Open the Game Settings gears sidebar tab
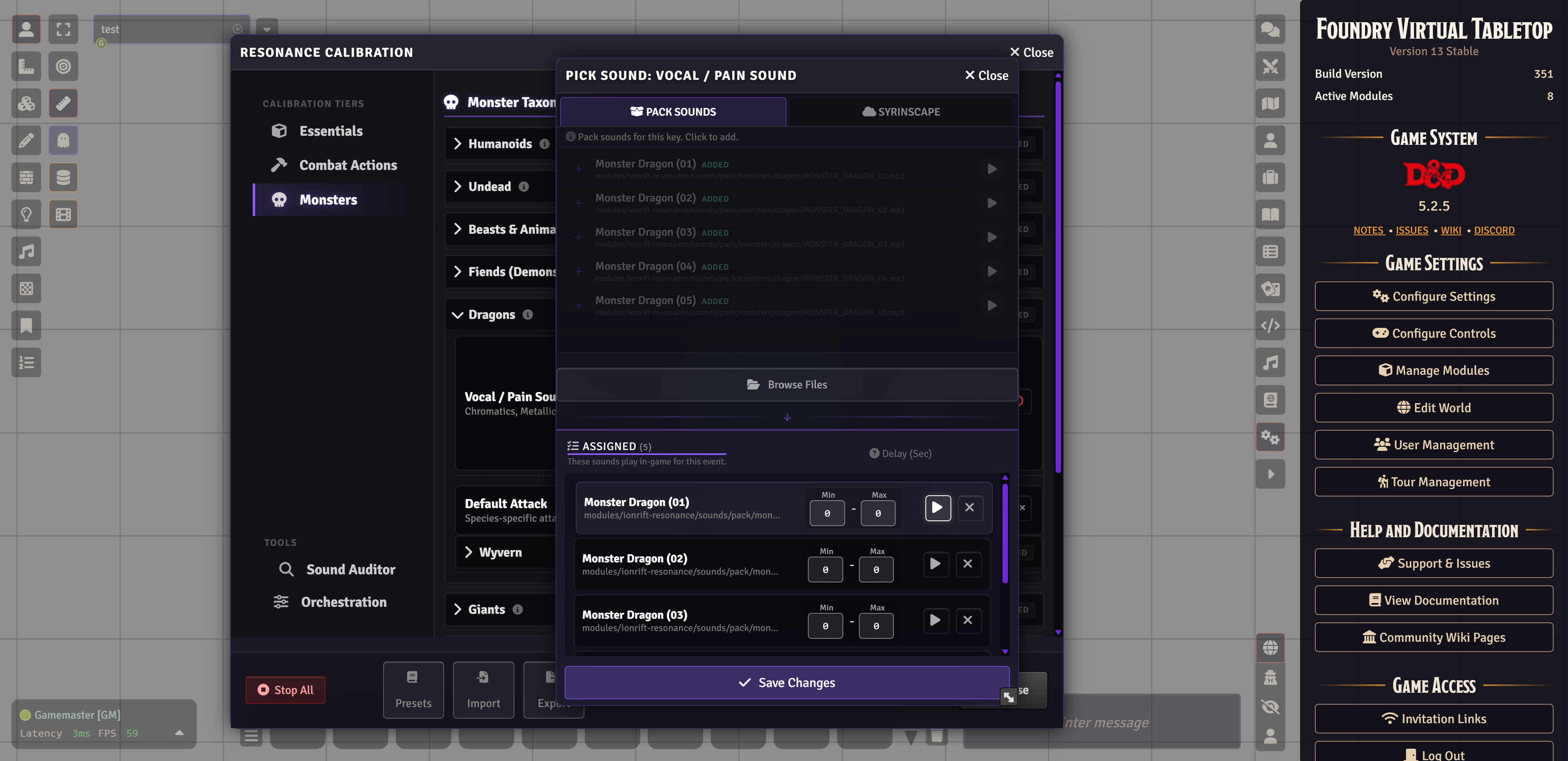This screenshot has width=1568, height=761. tap(1270, 437)
